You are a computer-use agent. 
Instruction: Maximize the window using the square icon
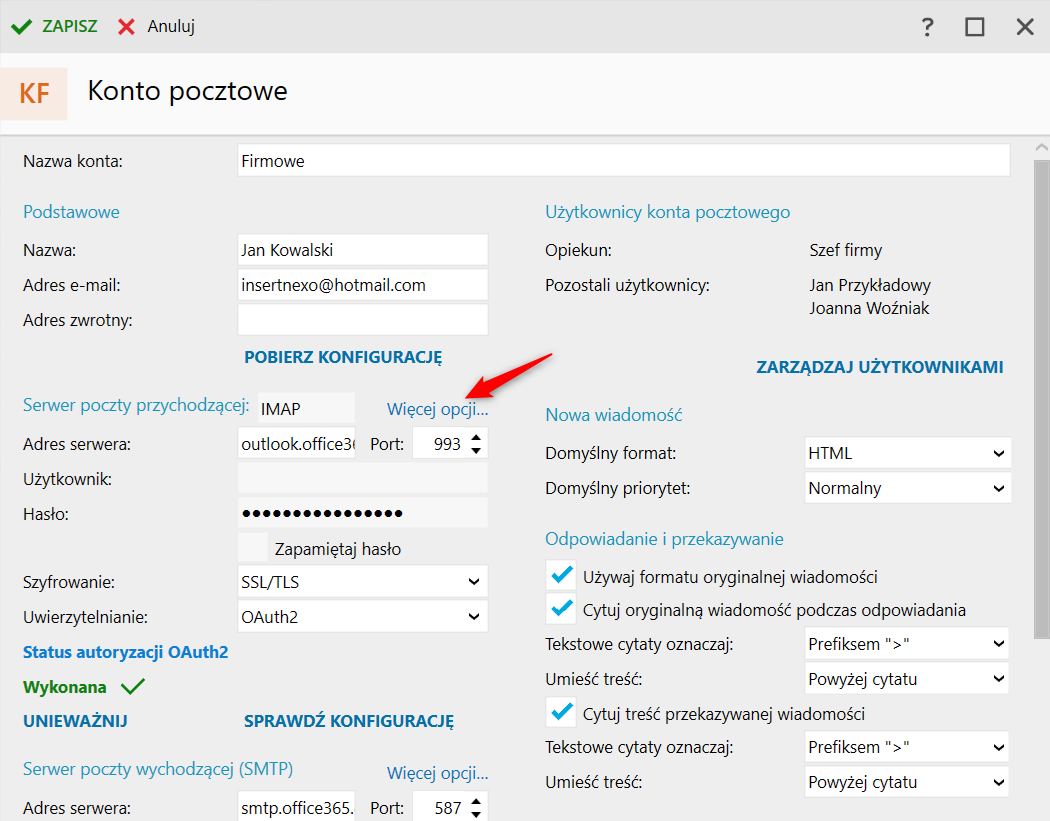click(x=975, y=27)
